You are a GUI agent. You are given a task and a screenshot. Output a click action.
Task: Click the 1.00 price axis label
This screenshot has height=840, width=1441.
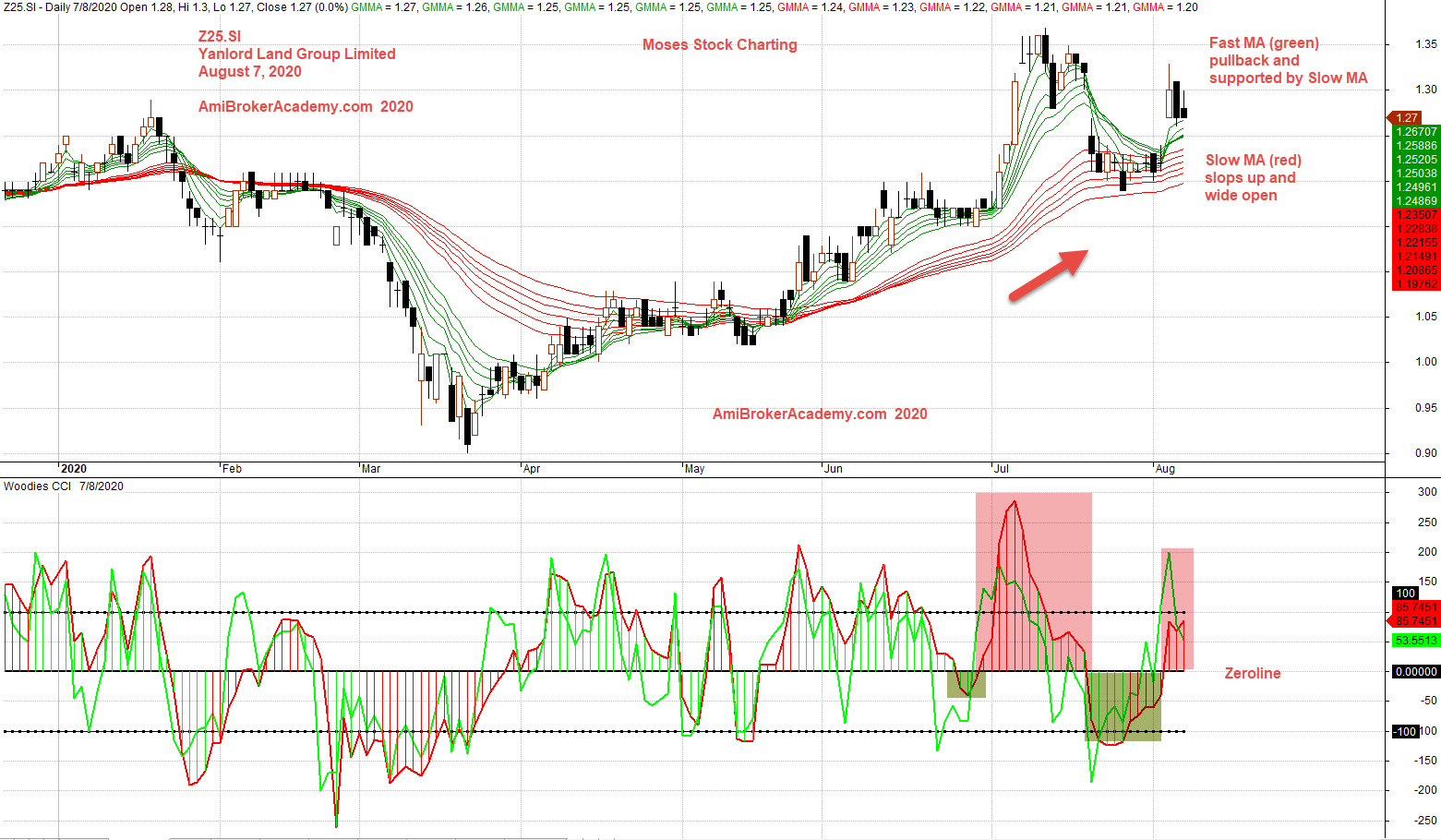coord(1425,362)
